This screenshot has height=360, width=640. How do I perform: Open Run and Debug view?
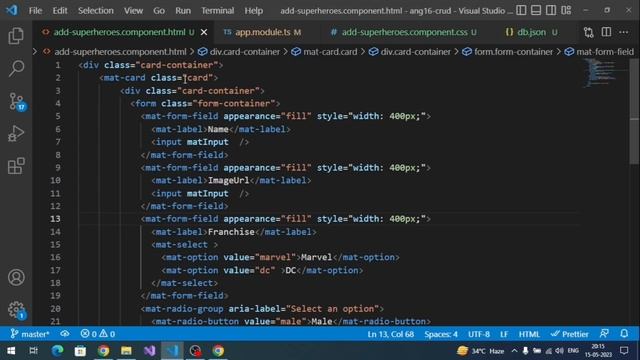[16, 133]
